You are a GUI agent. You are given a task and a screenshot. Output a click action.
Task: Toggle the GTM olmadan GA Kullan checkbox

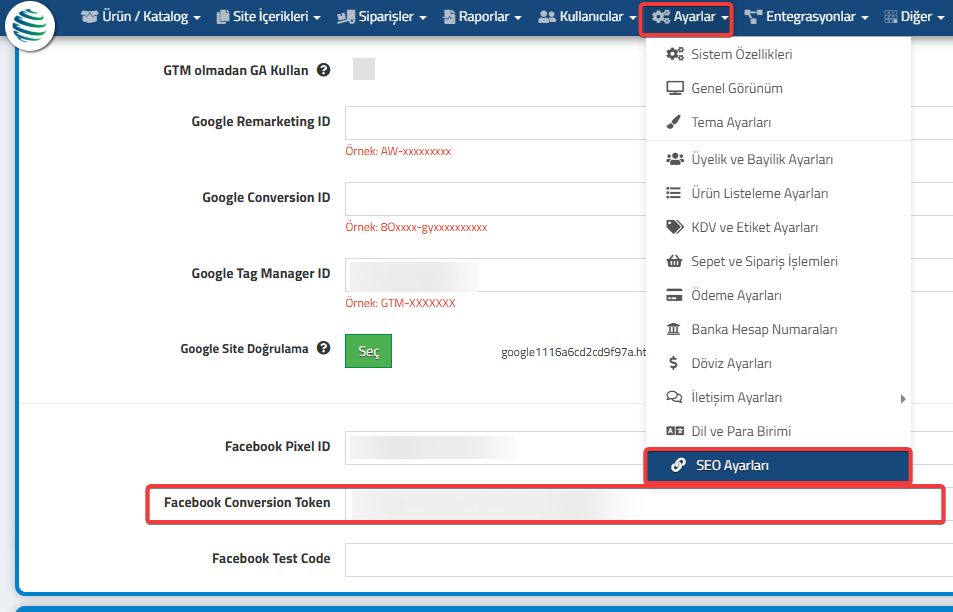coord(364,69)
